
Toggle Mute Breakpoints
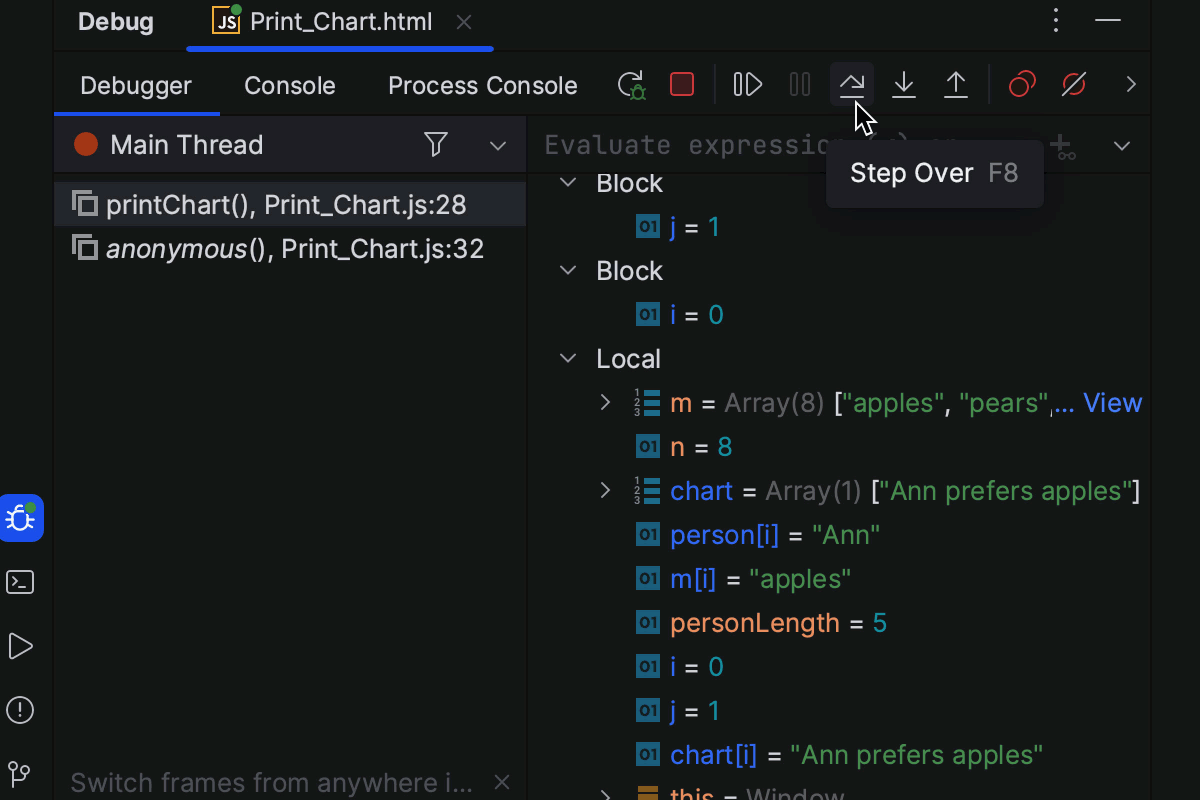click(1073, 84)
